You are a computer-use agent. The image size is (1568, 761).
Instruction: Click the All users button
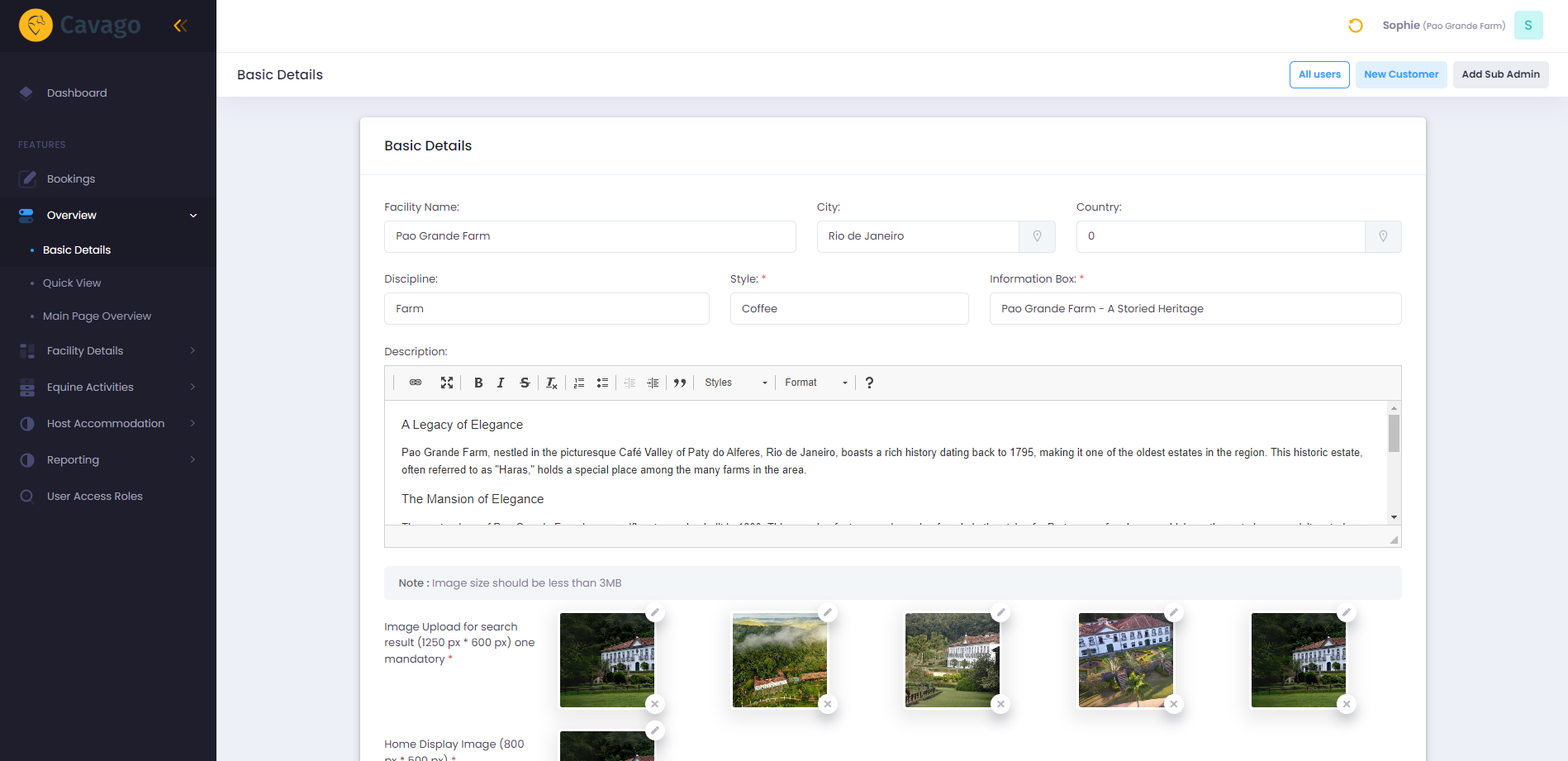(1319, 74)
